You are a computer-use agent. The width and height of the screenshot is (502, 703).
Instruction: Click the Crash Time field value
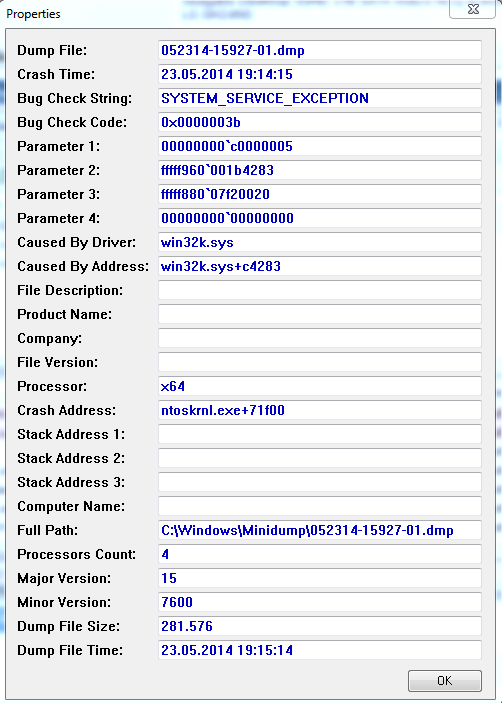(x=320, y=74)
